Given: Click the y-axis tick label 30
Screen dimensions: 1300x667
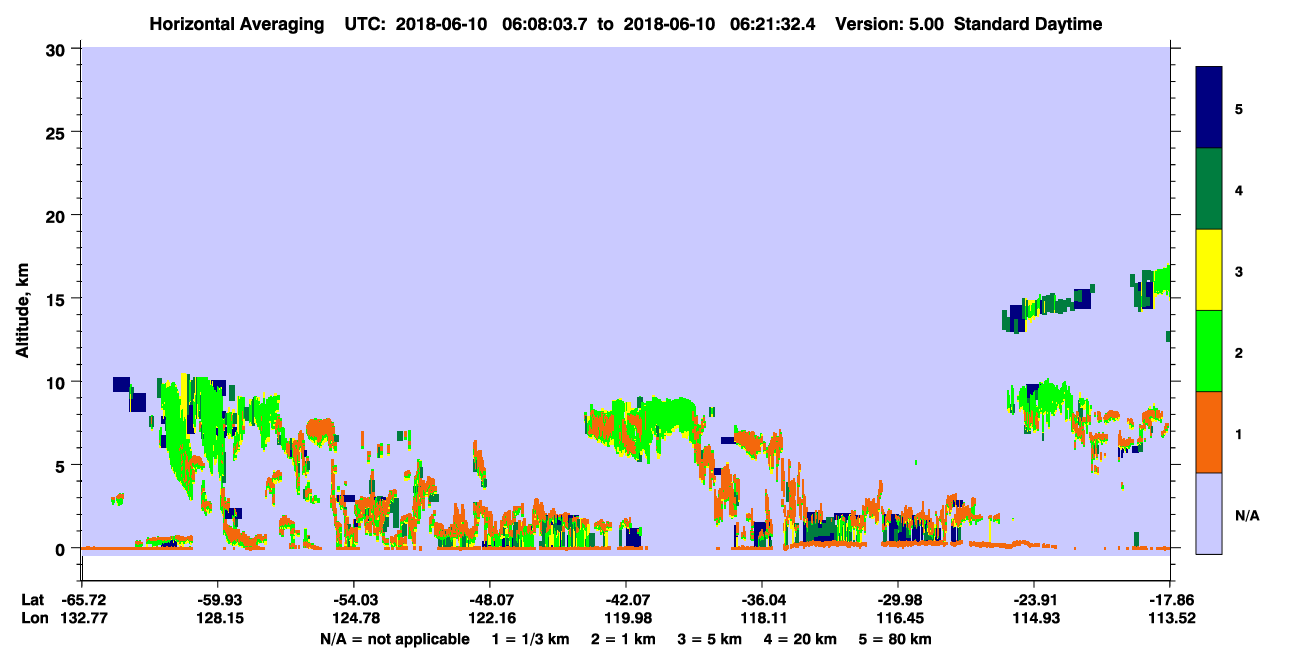Looking at the screenshot, I should click(57, 48).
